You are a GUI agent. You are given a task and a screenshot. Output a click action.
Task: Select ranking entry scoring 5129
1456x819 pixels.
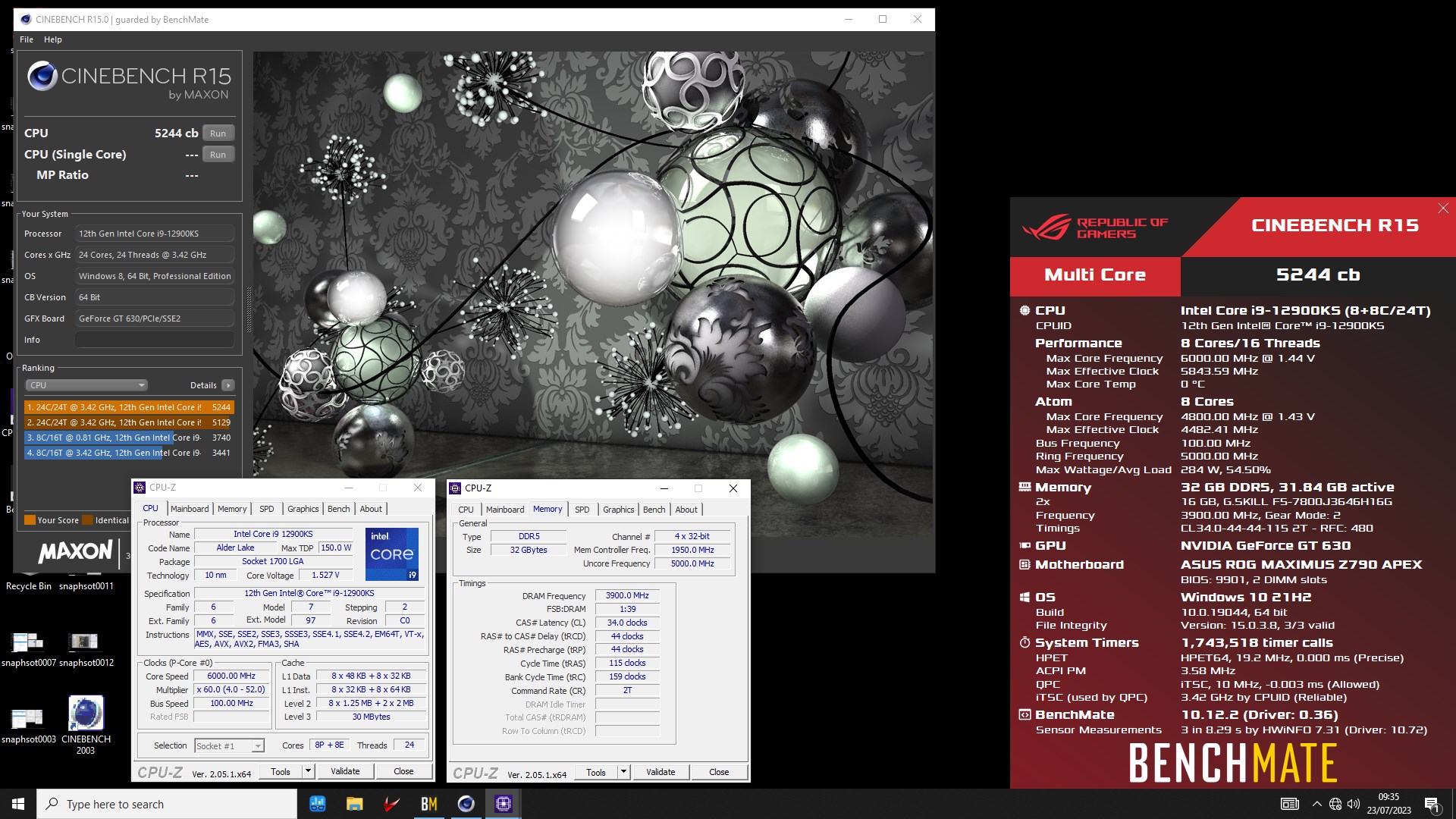pos(129,422)
